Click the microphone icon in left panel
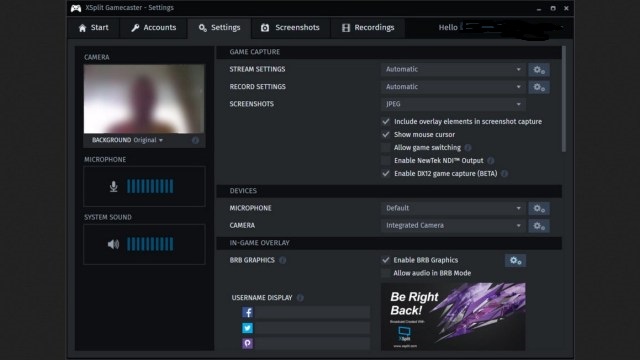 coord(113,187)
